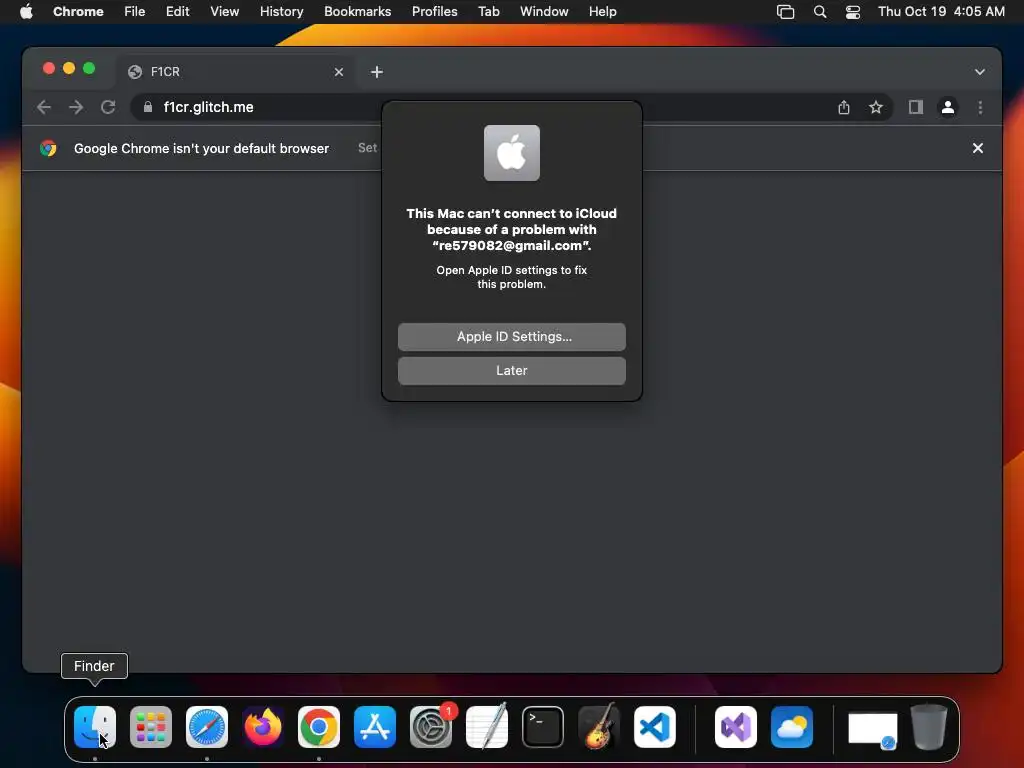Select the F1CR tab
This screenshot has height=768, width=1024.
[235, 72]
